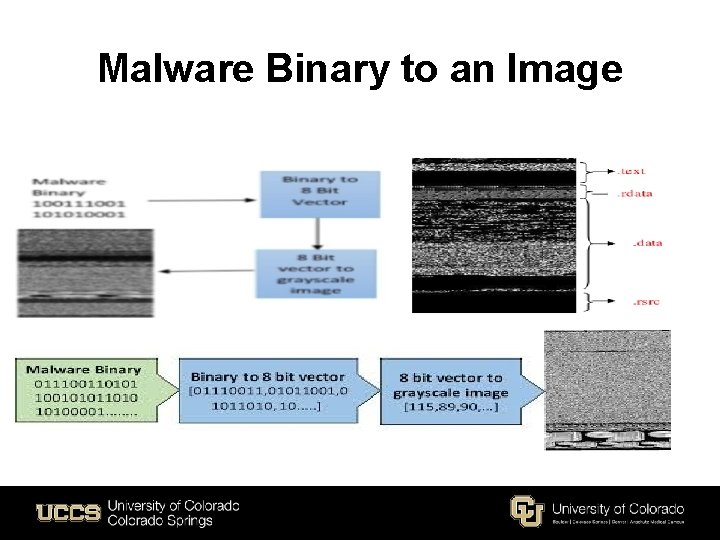
Task: Click the '8 bit vector to grayscale image' arrow box at the bottom
Action: click(462, 392)
